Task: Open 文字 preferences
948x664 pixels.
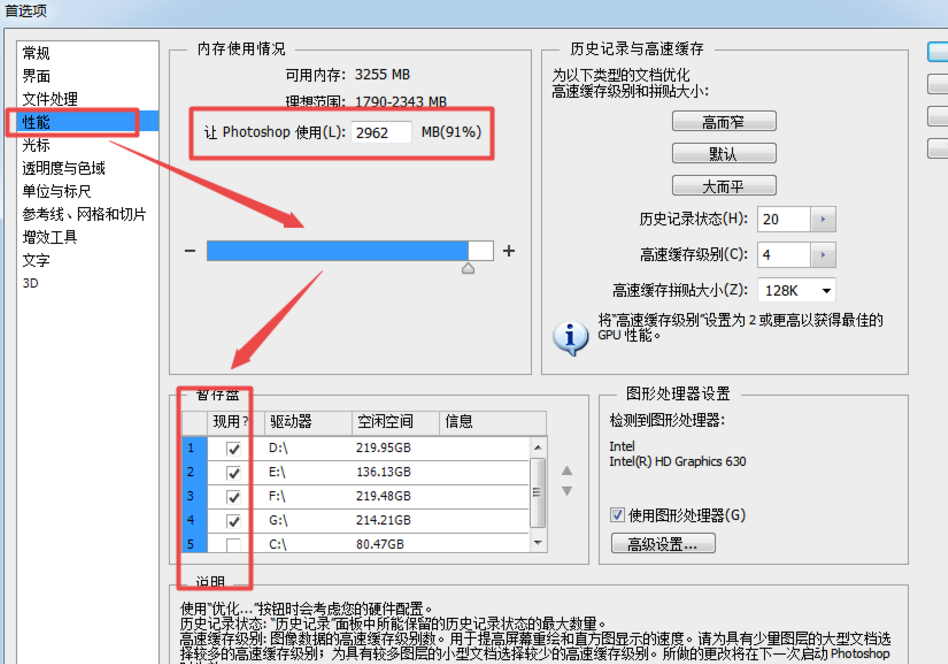Action: tap(36, 260)
